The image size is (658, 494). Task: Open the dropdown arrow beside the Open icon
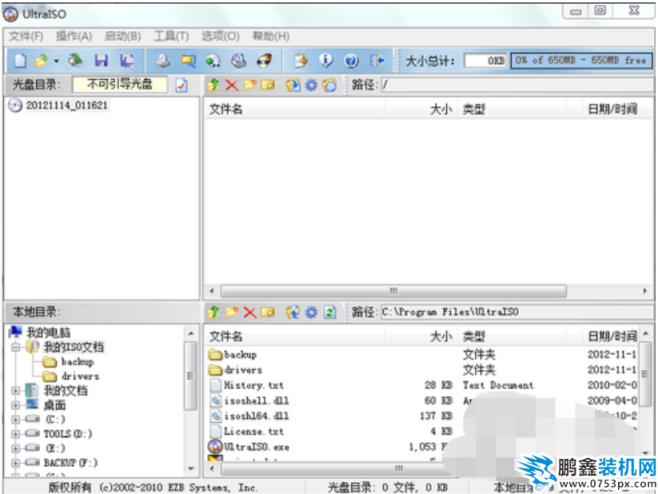tap(56, 61)
